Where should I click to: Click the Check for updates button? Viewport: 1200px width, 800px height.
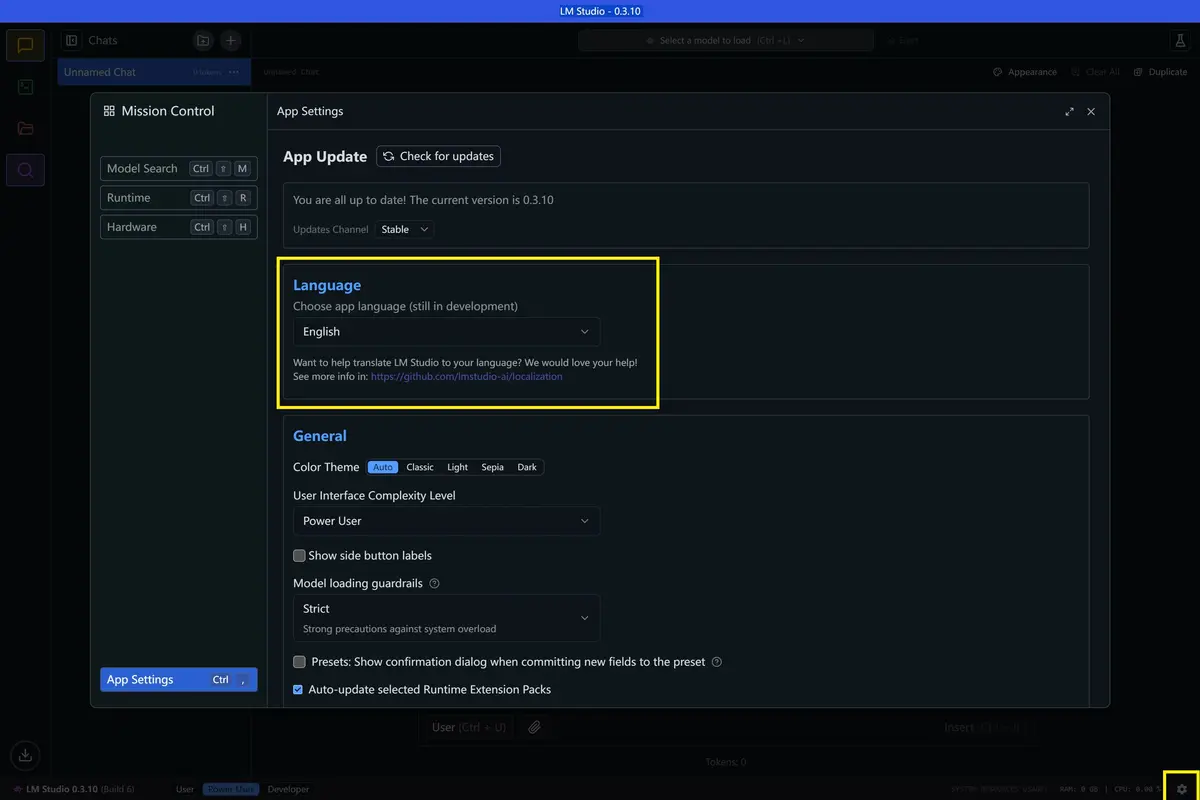(x=438, y=156)
